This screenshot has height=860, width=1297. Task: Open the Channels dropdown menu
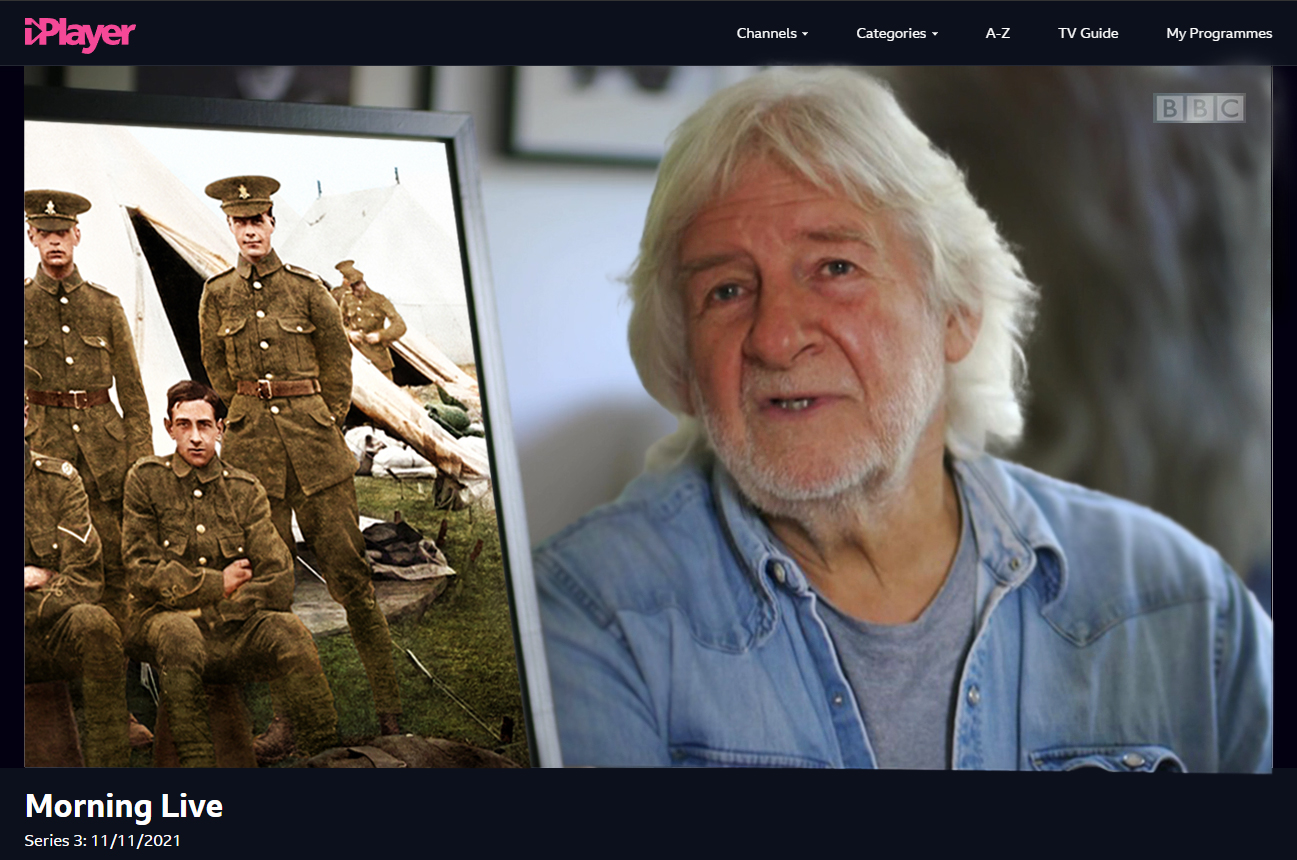[772, 33]
